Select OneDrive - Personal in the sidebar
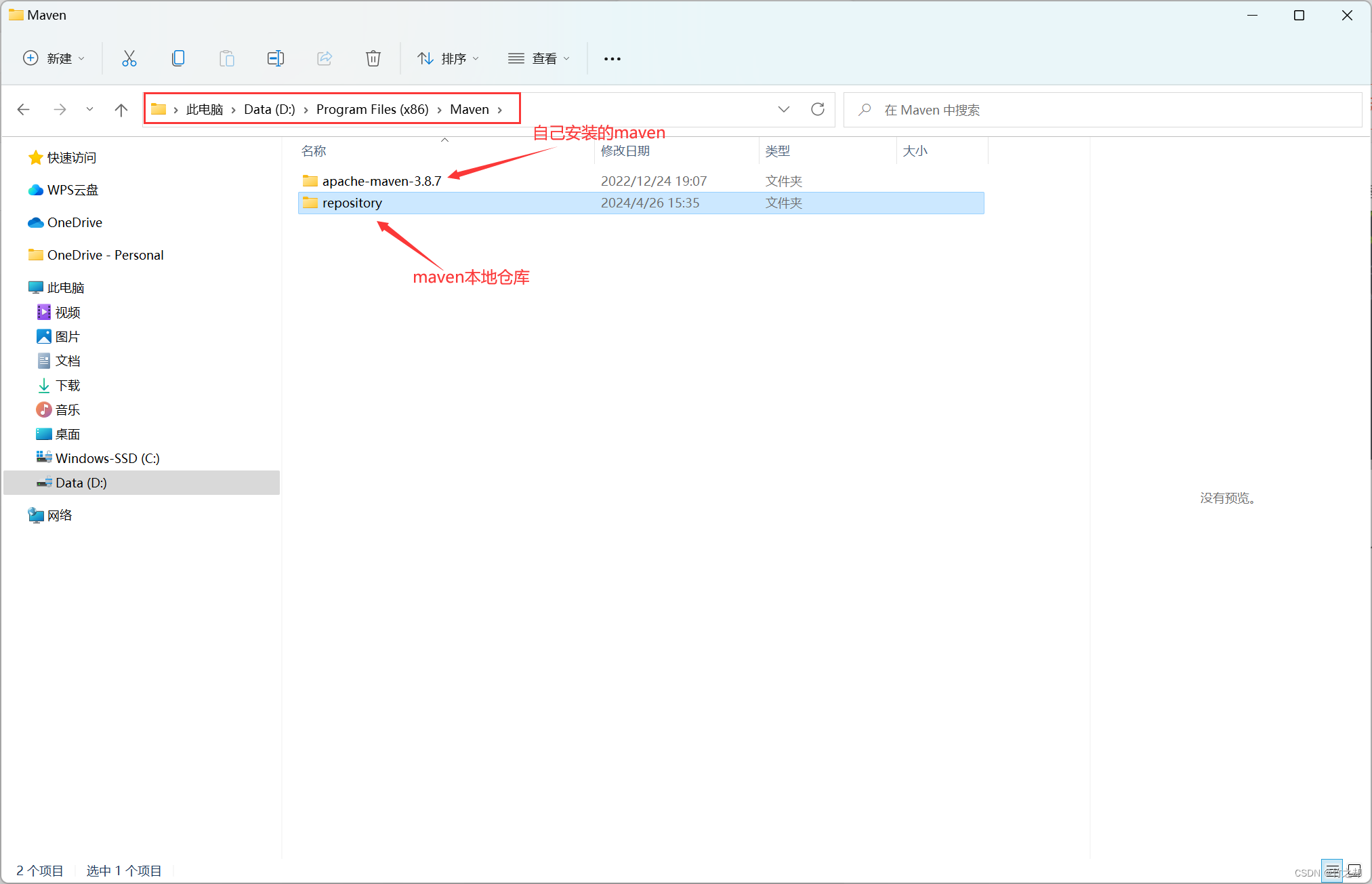This screenshot has width=1372, height=884. tap(105, 255)
